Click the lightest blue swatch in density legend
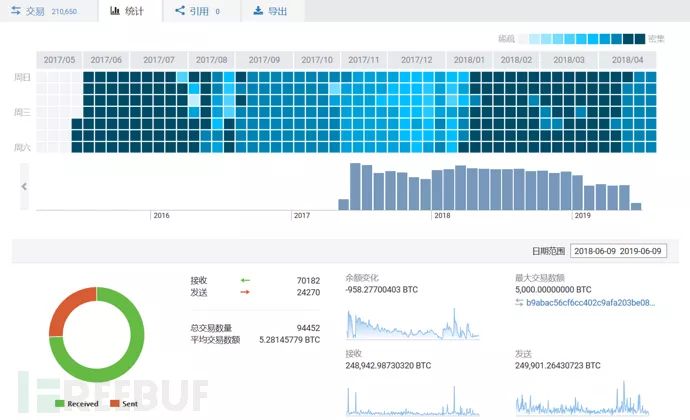The image size is (690, 420). pos(534,39)
